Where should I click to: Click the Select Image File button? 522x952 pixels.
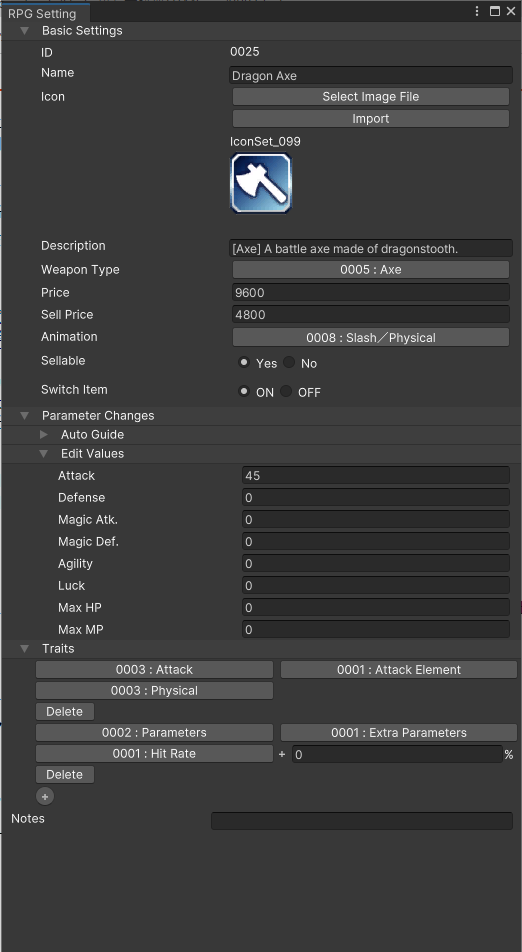coord(371,97)
